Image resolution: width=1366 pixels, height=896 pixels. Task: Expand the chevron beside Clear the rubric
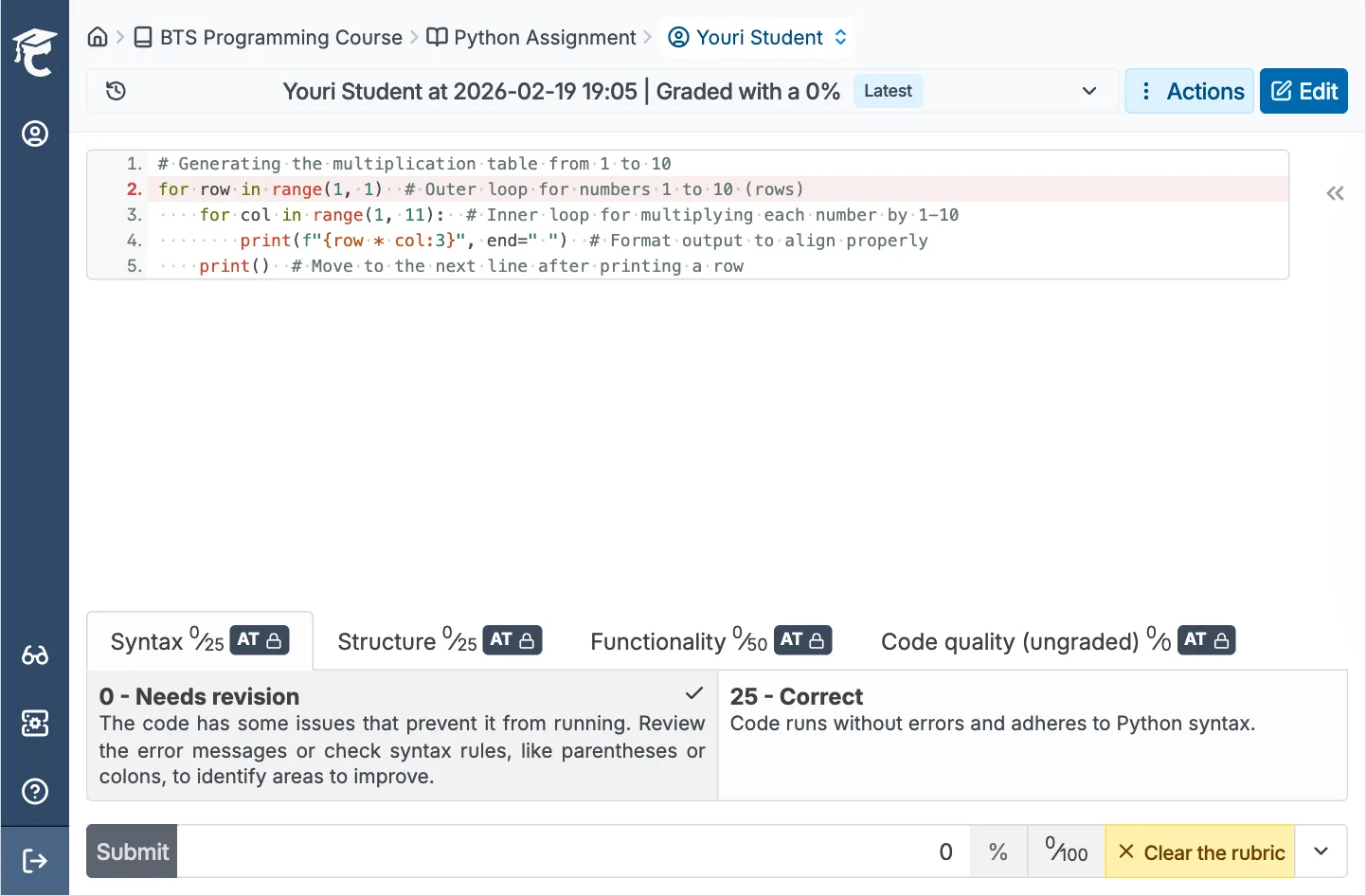(x=1321, y=851)
